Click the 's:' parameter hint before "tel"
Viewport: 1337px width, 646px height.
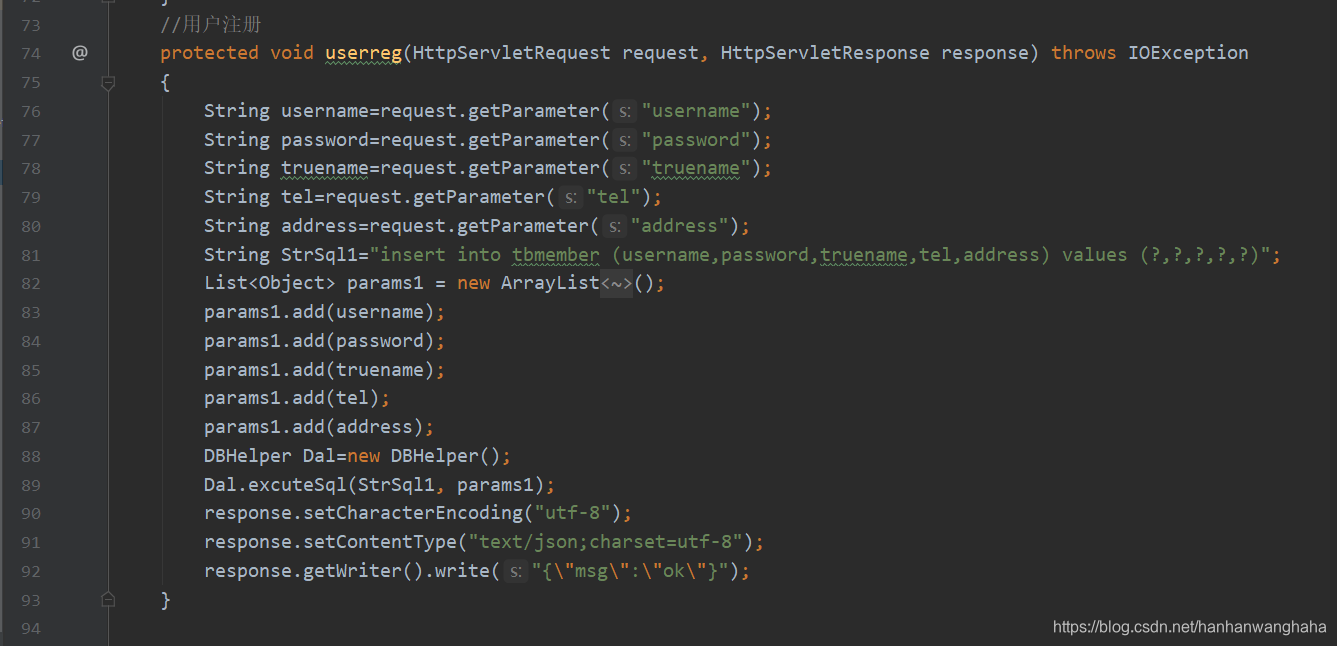569,197
